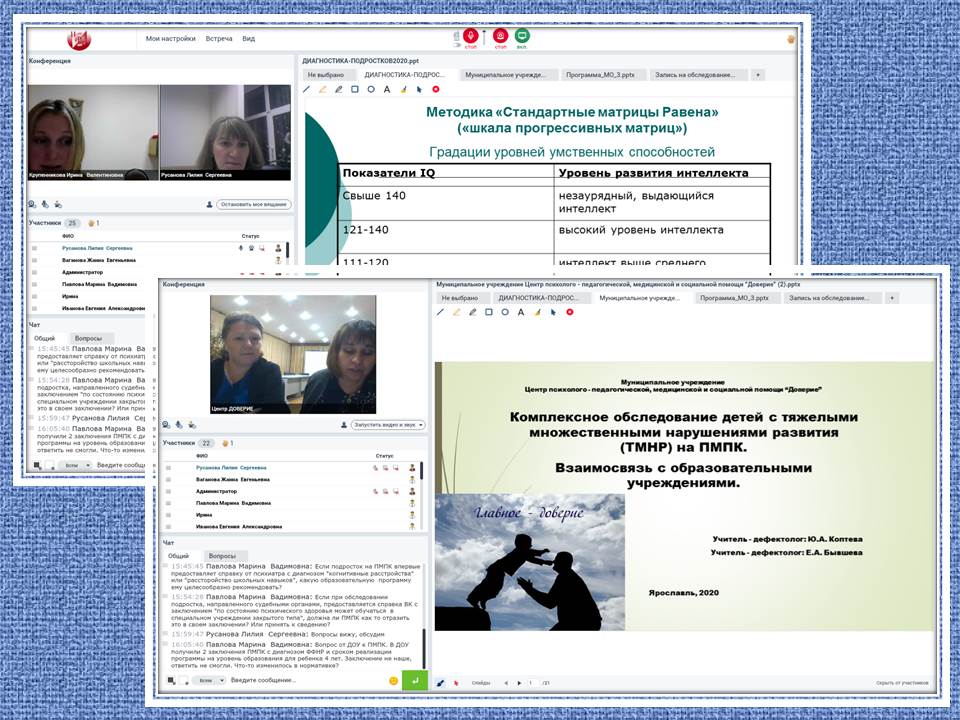Select the ellipse tool in upper window toolbar
This screenshot has width=960, height=720.
pos(371,89)
